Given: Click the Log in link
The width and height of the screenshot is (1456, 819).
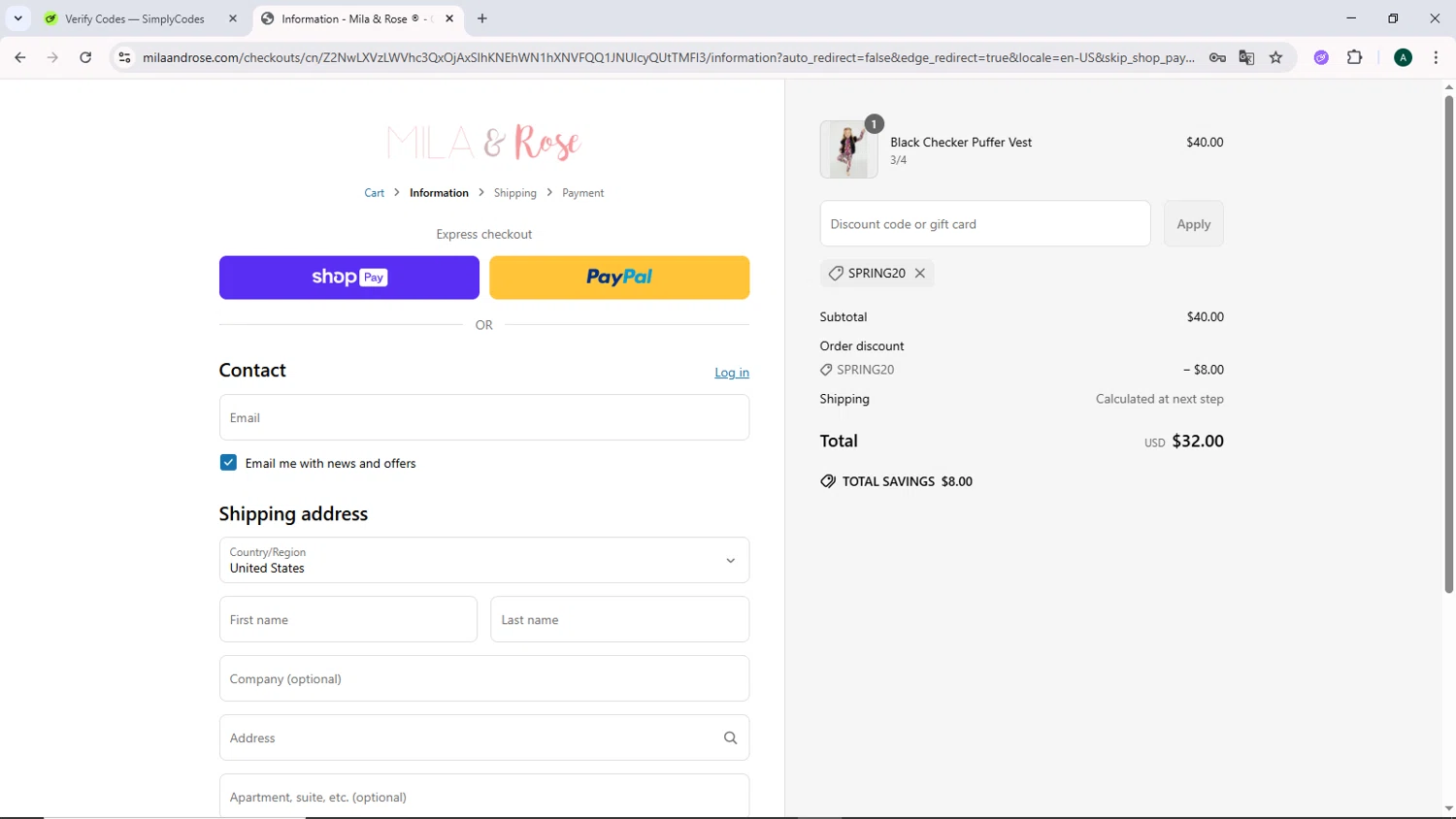Looking at the screenshot, I should (732, 373).
